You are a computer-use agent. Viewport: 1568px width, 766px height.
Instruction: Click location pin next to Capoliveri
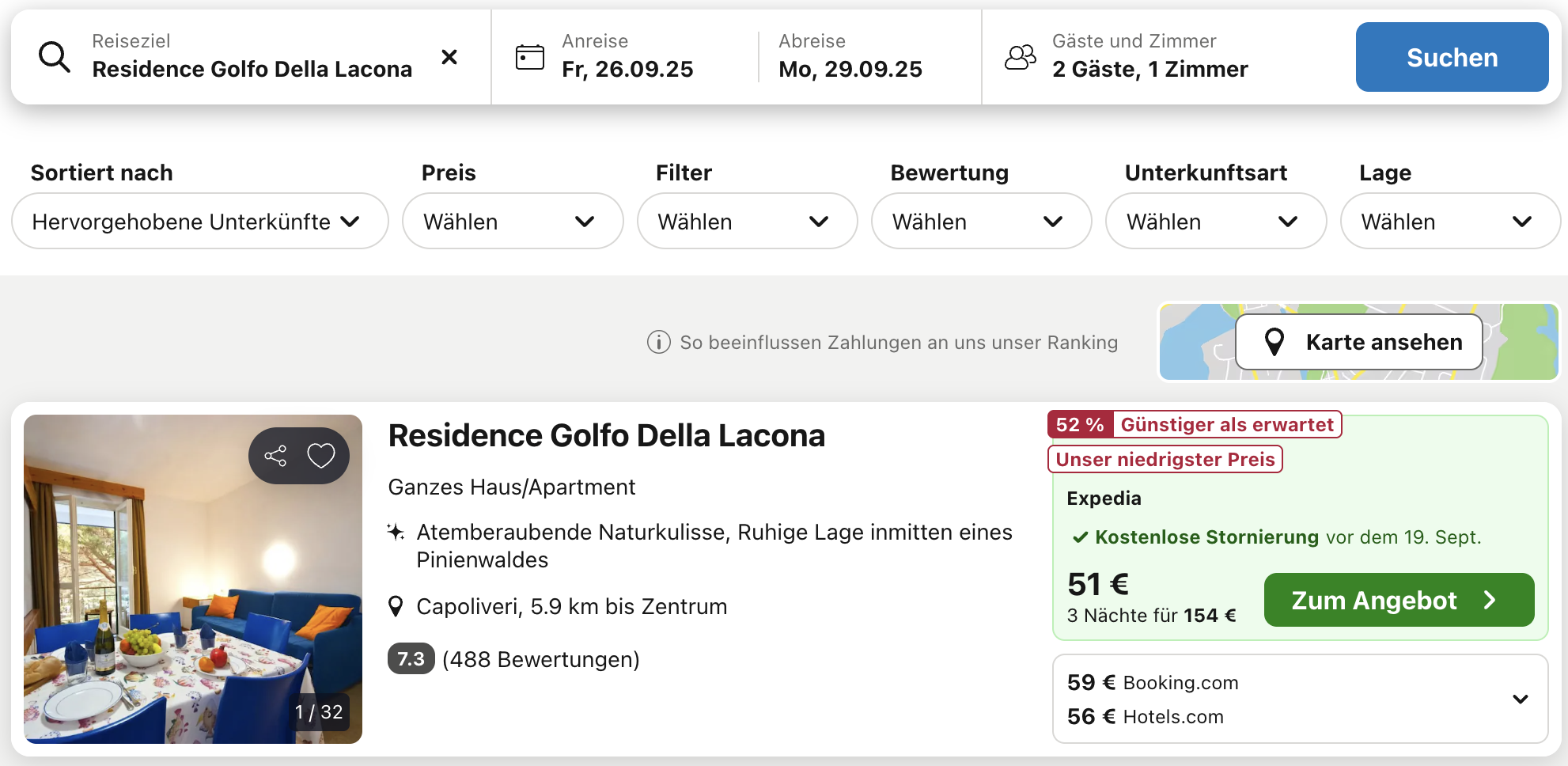pos(396,607)
